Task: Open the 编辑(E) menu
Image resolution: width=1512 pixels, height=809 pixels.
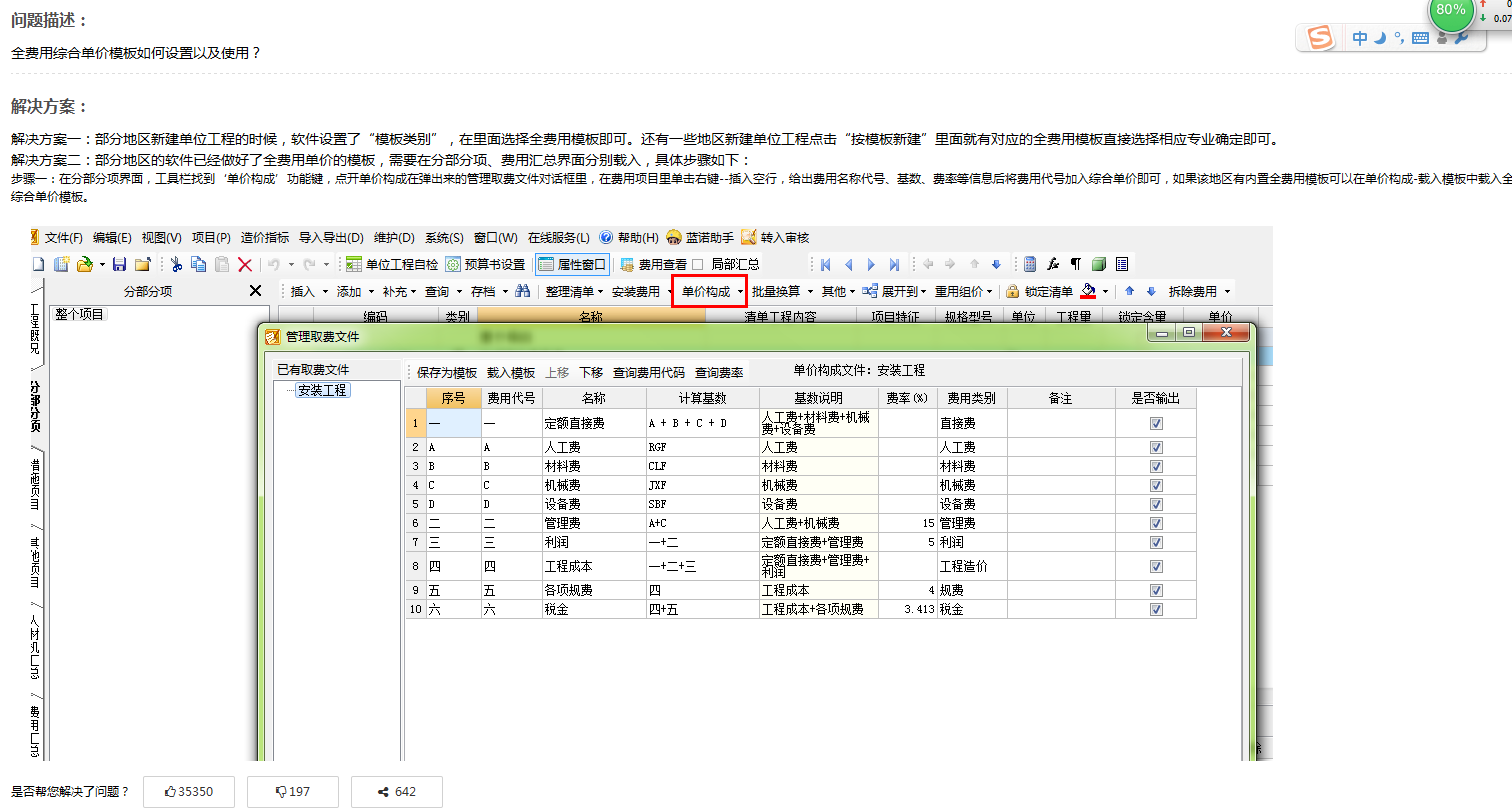Action: (112, 238)
